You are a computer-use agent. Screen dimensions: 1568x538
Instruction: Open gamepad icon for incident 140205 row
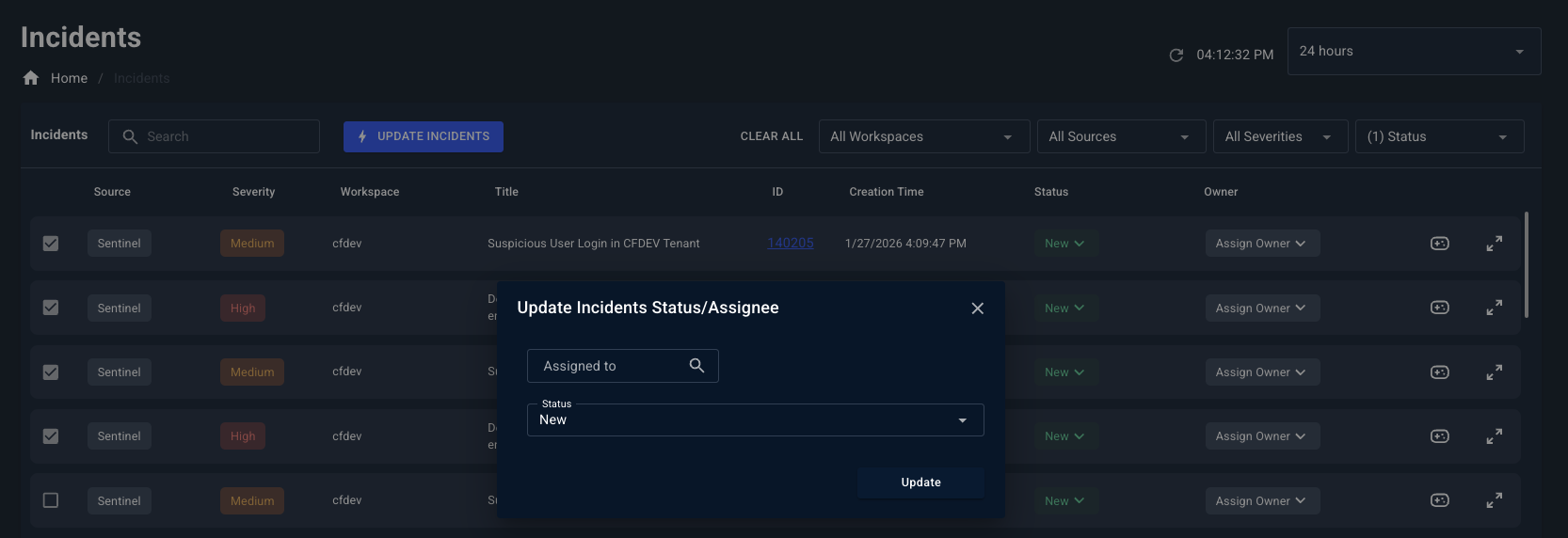point(1439,244)
